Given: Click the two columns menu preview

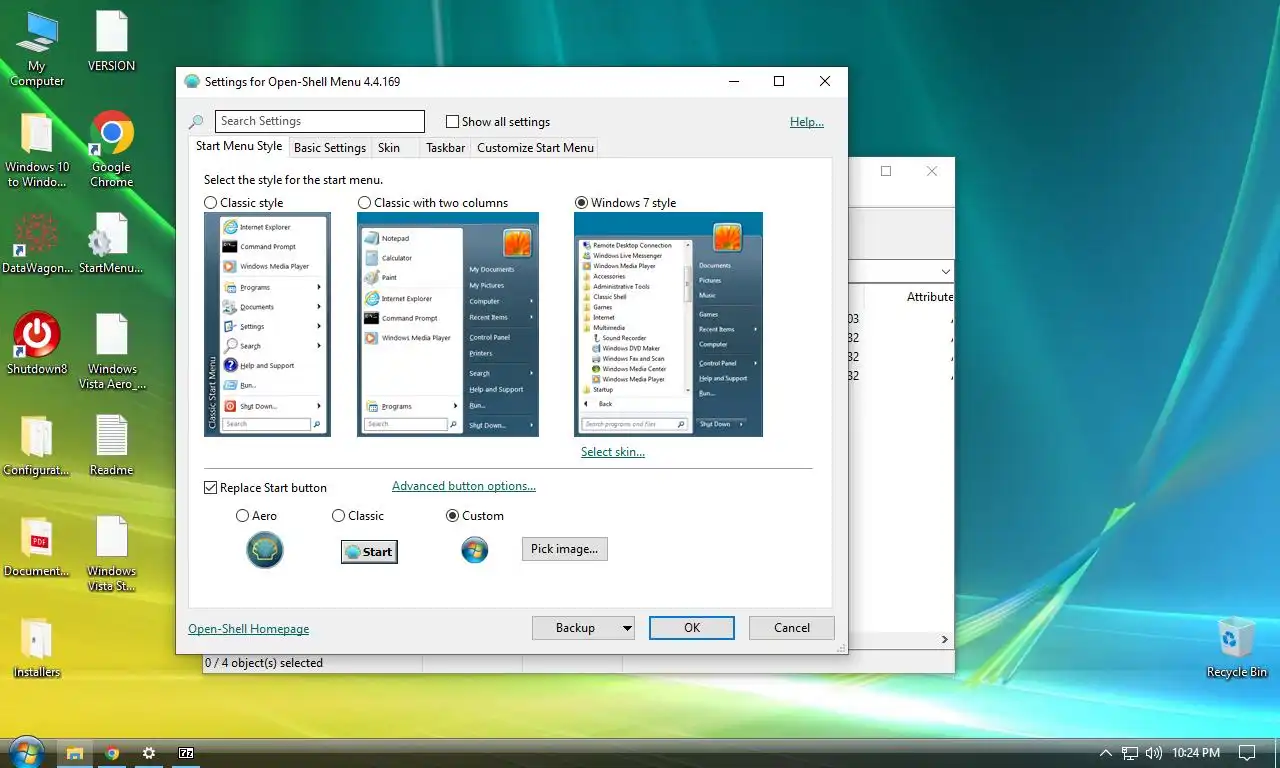Looking at the screenshot, I should pyautogui.click(x=448, y=324).
